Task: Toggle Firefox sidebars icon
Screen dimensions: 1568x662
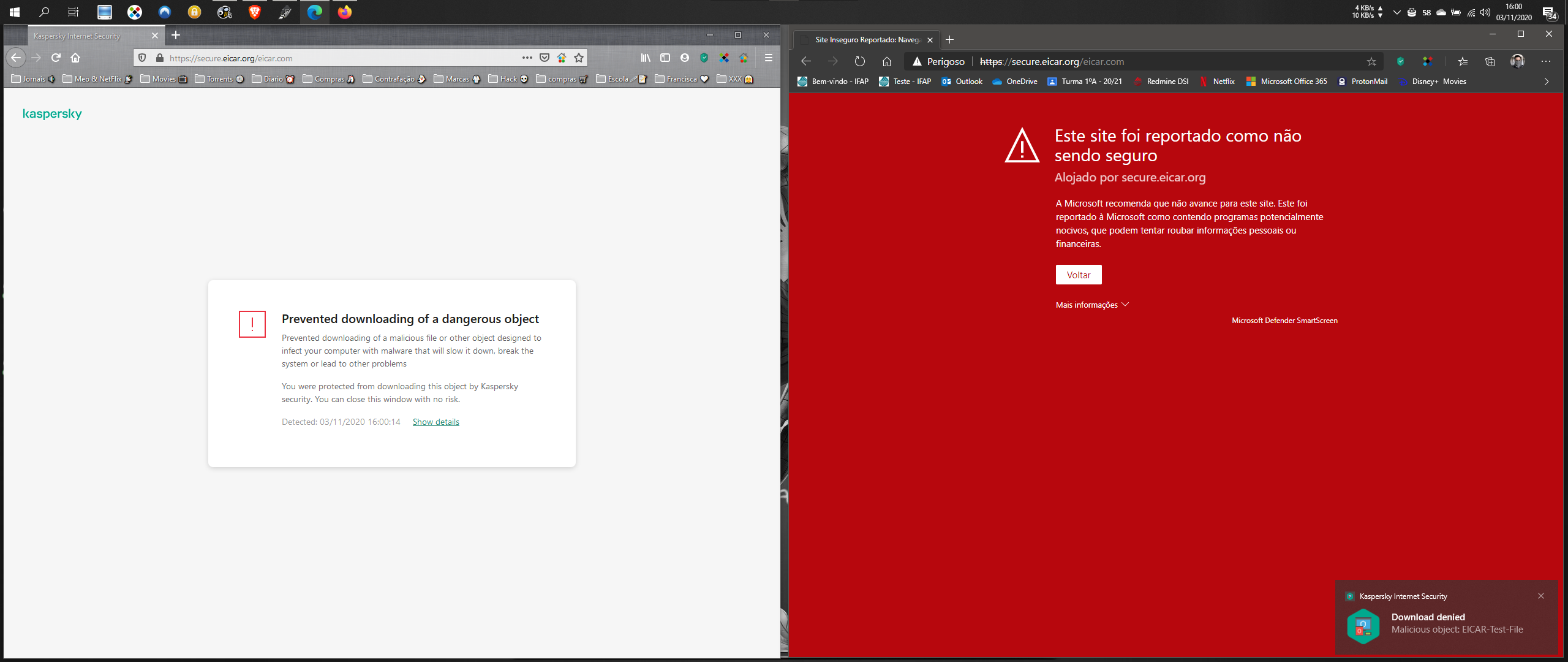Action: click(x=665, y=58)
